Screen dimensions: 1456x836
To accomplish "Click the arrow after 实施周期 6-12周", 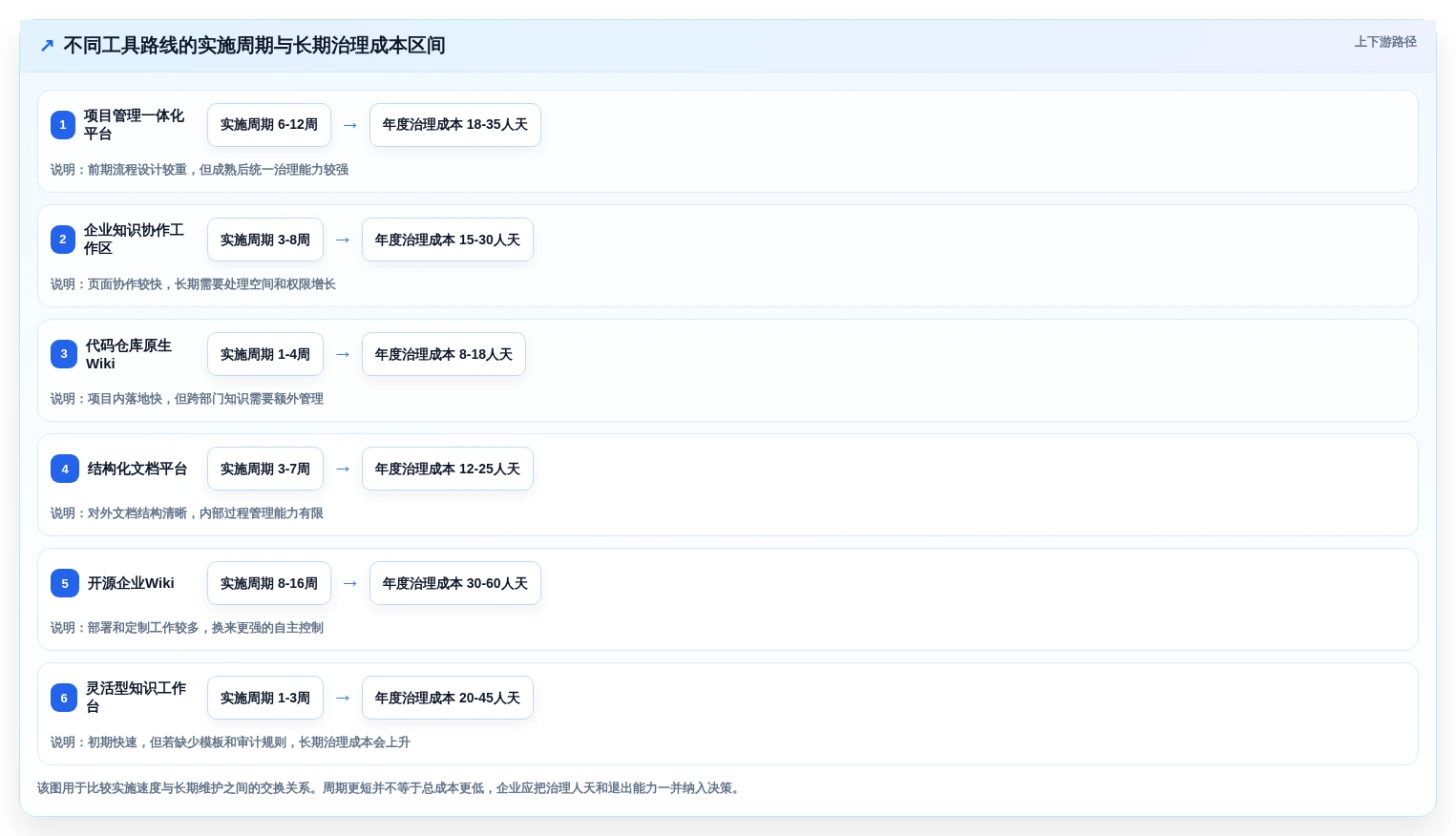I will pos(350,125).
